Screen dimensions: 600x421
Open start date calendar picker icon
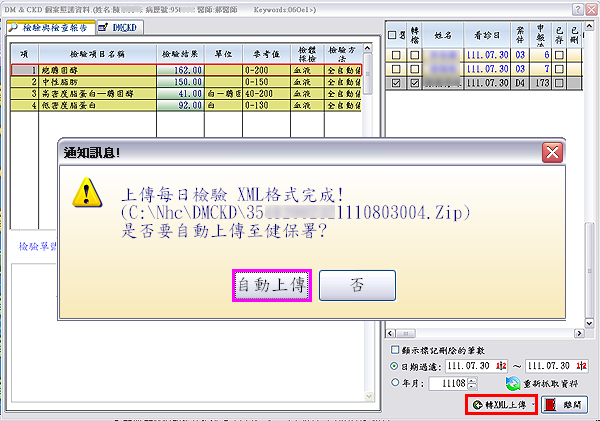[x=501, y=366]
